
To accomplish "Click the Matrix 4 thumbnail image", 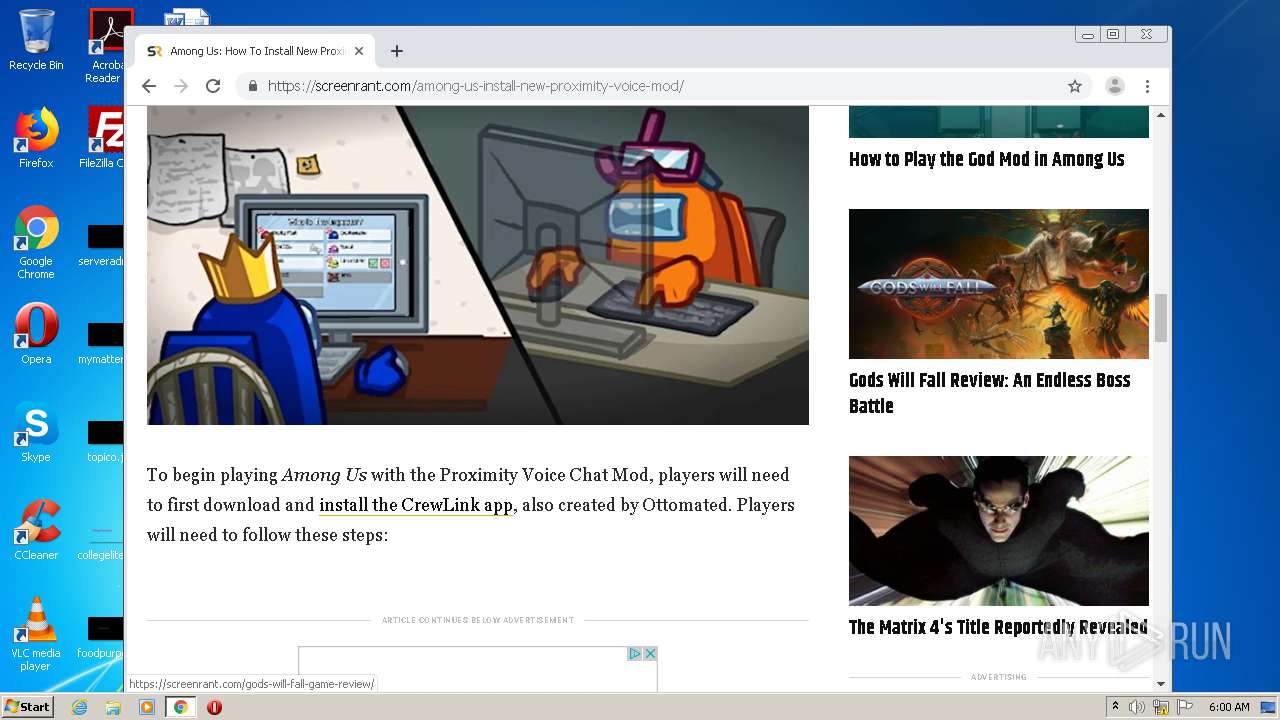I will tap(999, 531).
